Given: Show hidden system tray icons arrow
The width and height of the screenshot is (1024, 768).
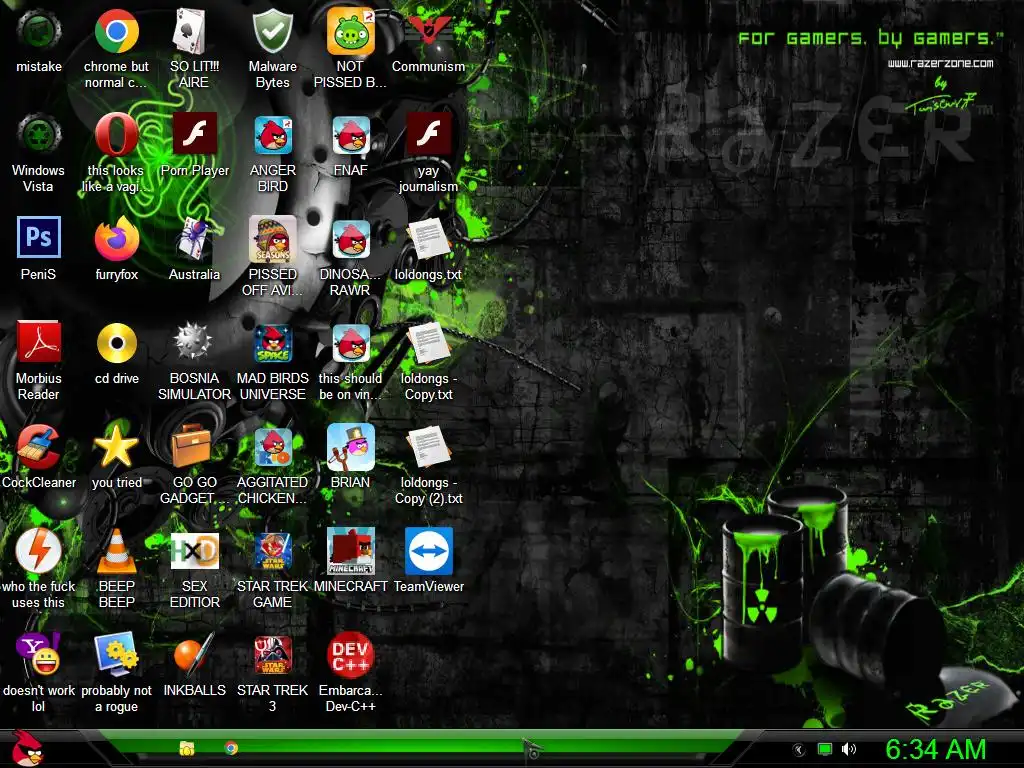Looking at the screenshot, I should pyautogui.click(x=799, y=750).
